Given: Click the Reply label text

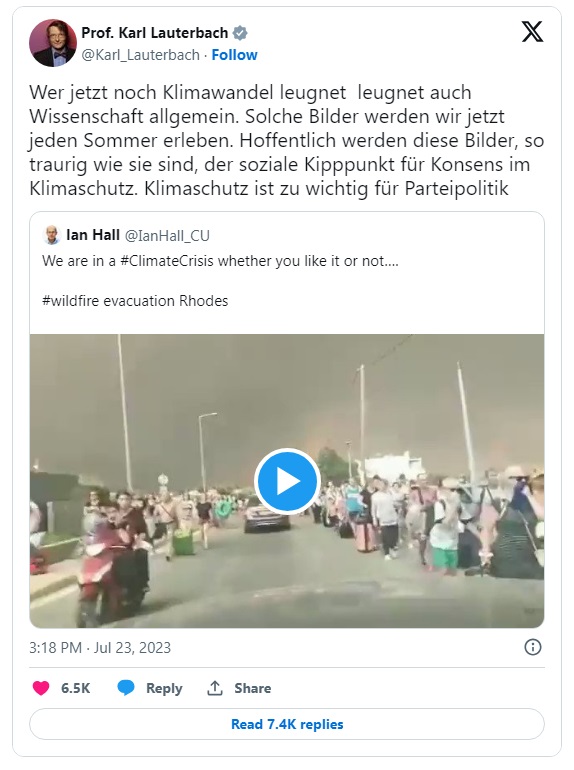Looking at the screenshot, I should point(164,688).
